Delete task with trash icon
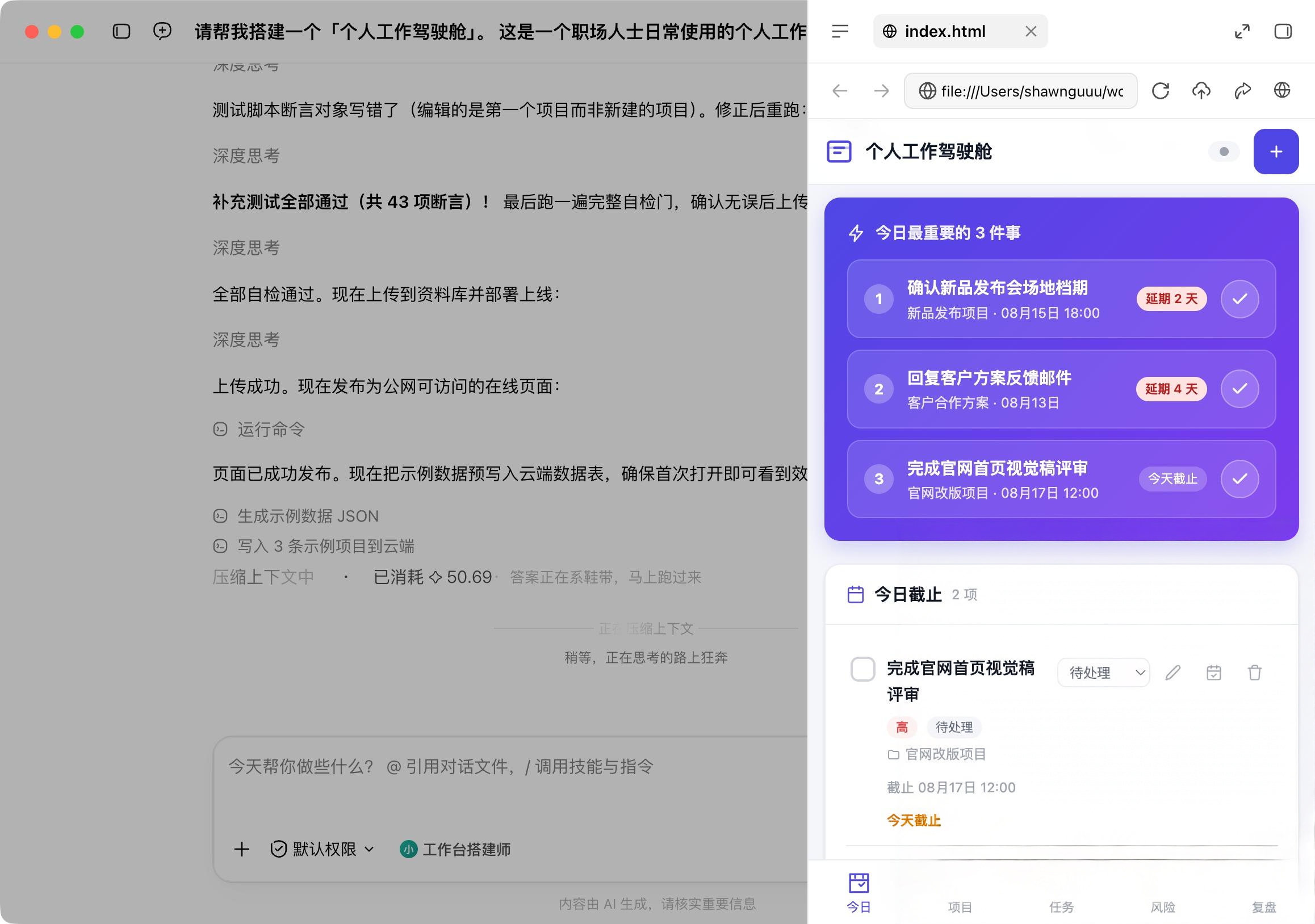Viewport: 1315px width, 924px height. pyautogui.click(x=1254, y=673)
